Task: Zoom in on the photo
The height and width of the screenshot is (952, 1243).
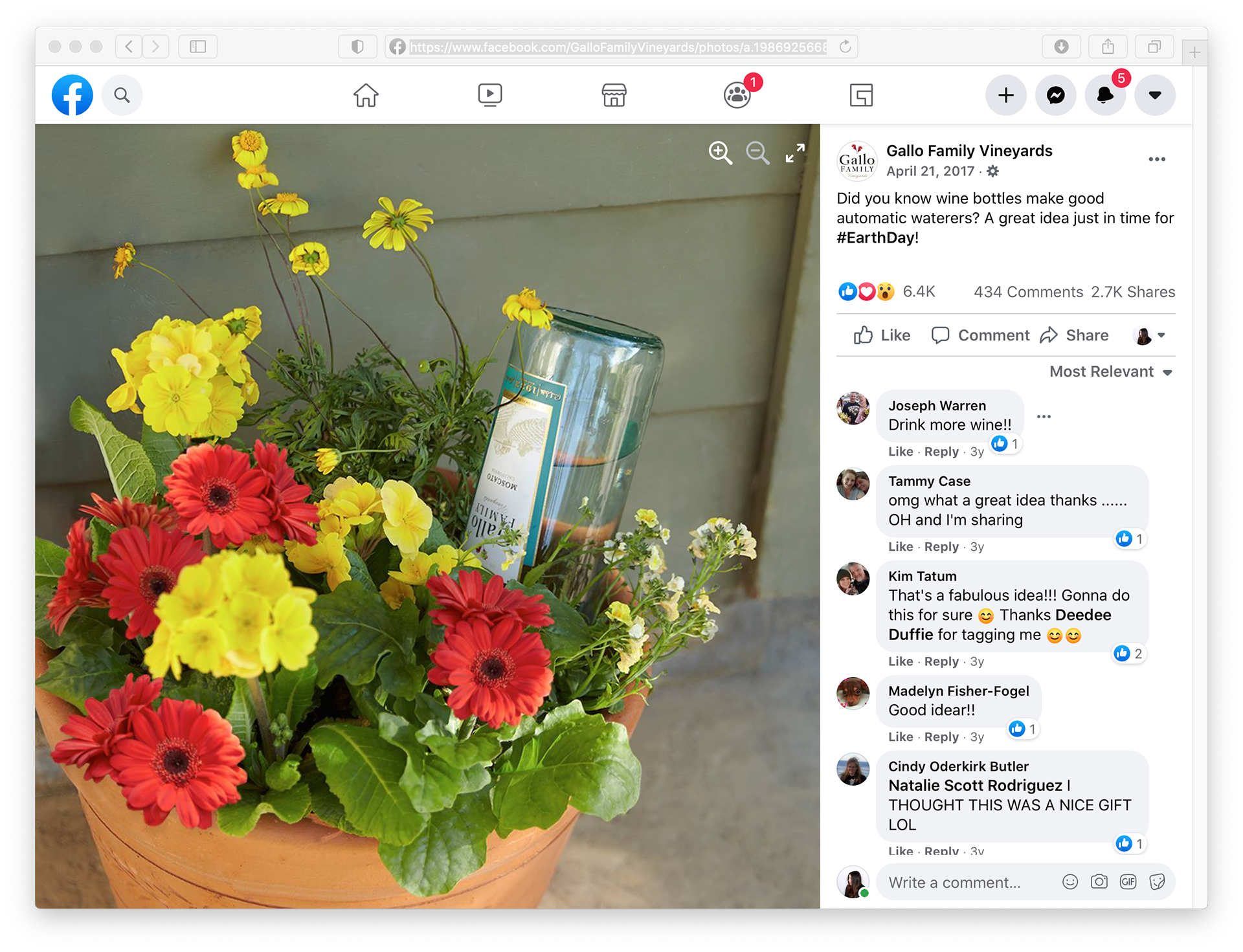Action: pyautogui.click(x=720, y=153)
